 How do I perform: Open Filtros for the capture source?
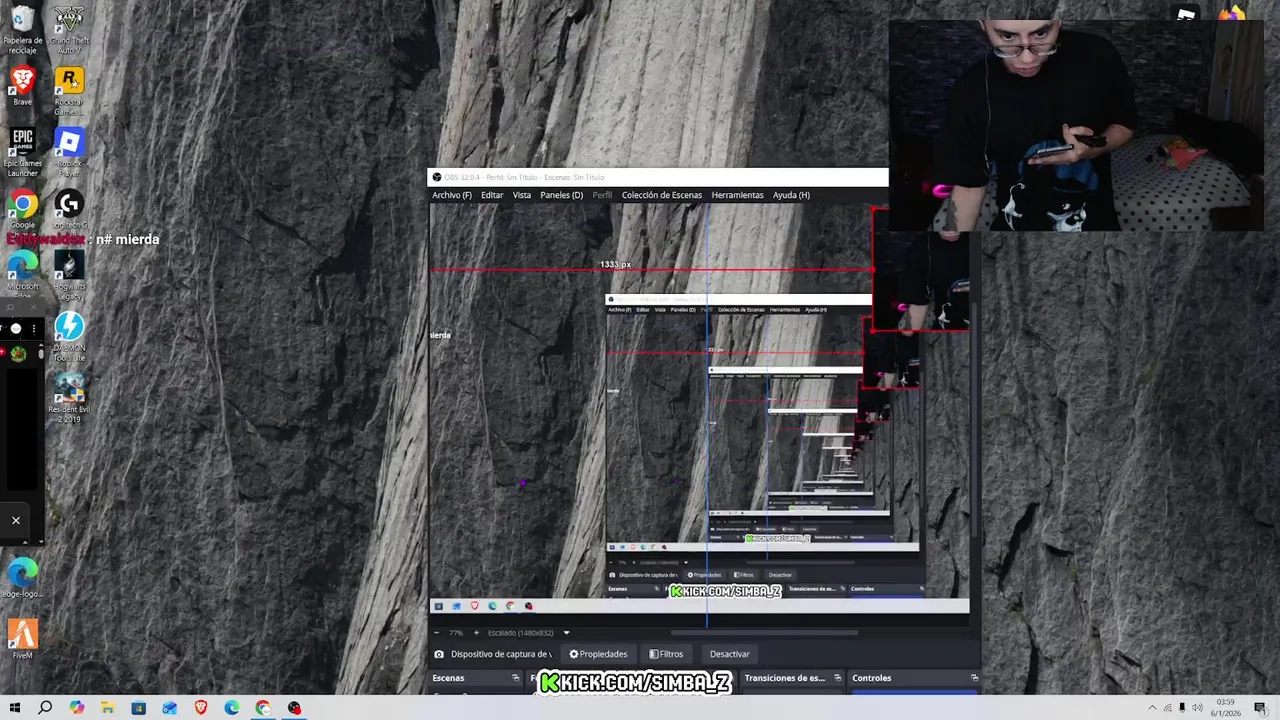(x=666, y=654)
